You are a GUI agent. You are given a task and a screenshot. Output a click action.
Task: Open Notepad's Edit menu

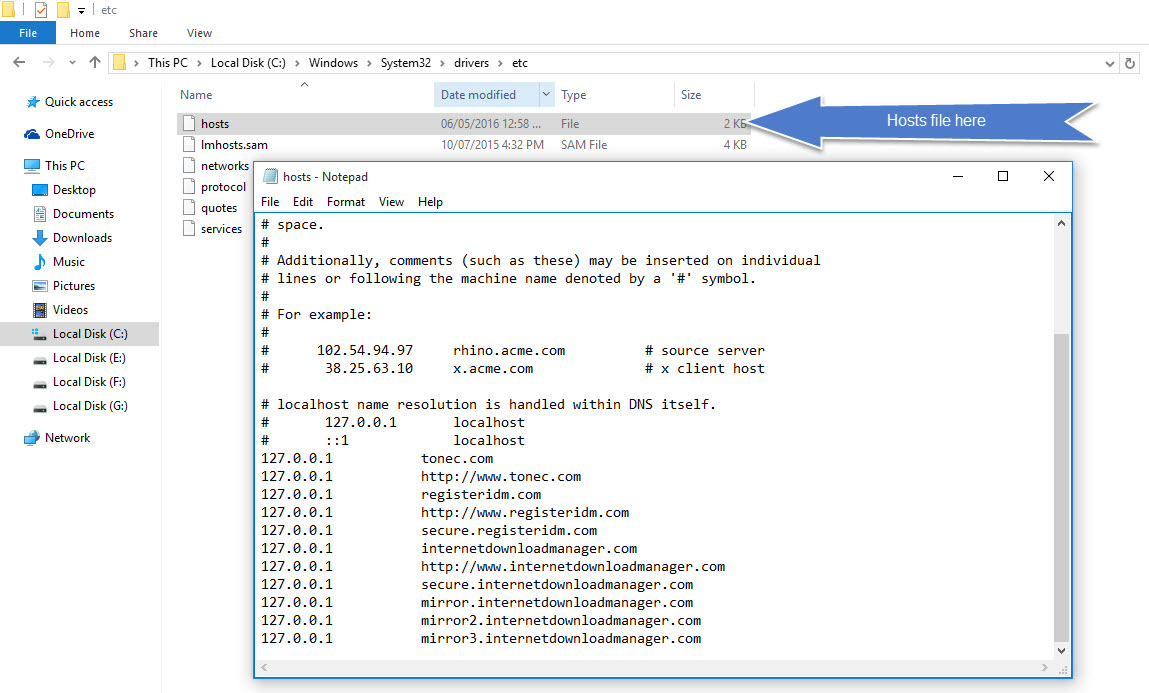point(303,202)
